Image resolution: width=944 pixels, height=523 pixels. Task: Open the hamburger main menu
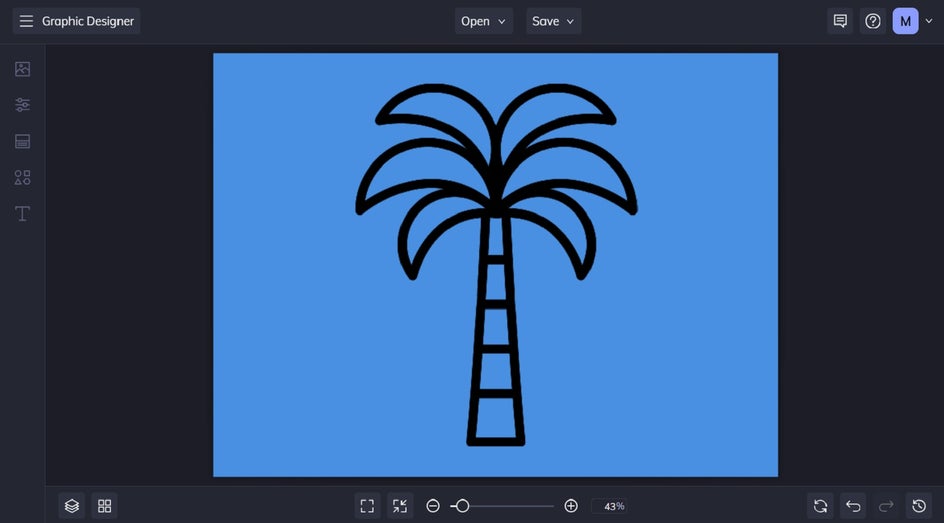pos(26,21)
